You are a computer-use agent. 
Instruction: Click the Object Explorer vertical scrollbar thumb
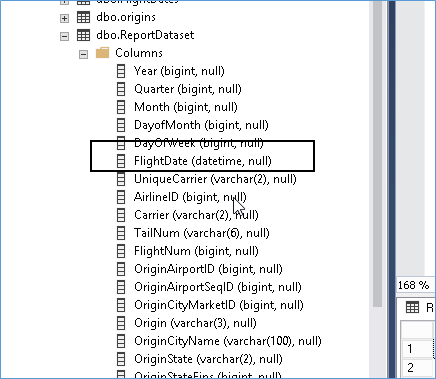pos(377,153)
